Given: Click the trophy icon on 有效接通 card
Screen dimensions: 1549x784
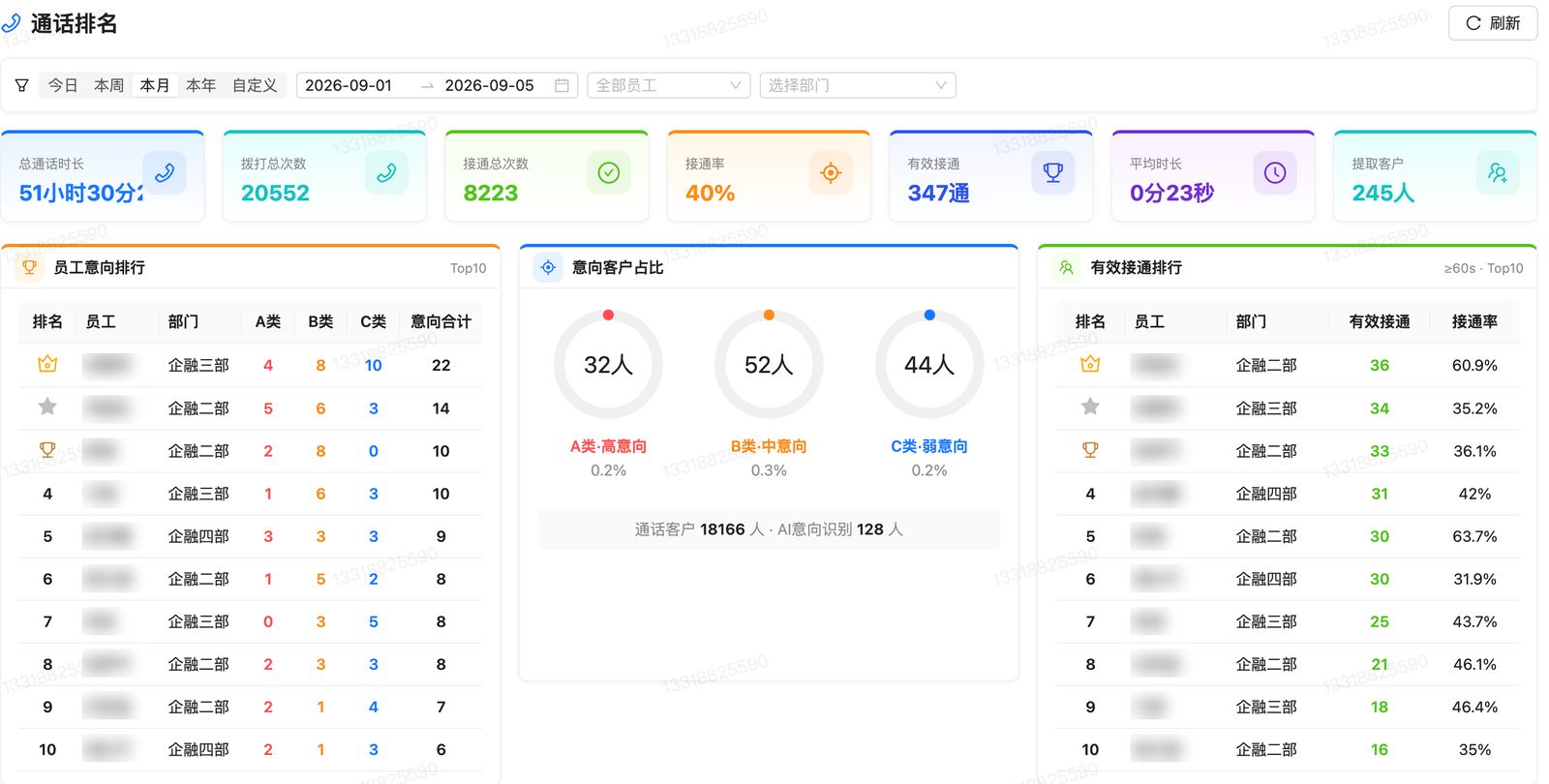Looking at the screenshot, I should click(1052, 172).
